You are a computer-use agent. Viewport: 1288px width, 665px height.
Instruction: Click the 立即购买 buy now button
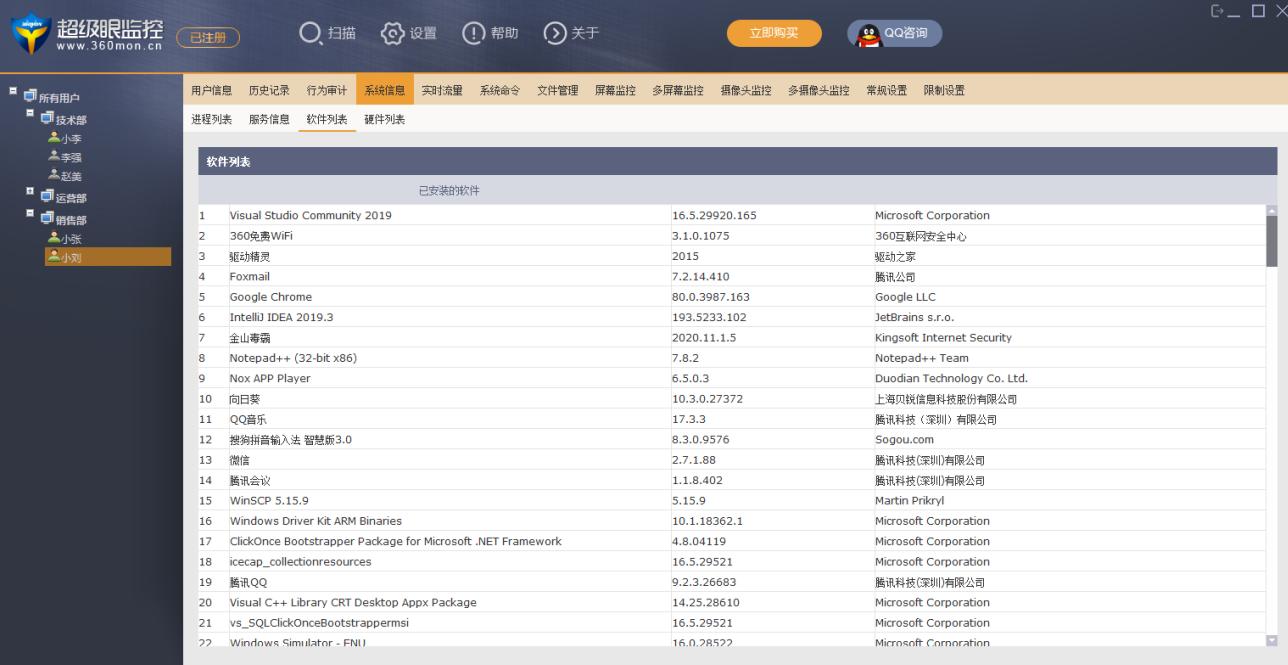click(774, 34)
